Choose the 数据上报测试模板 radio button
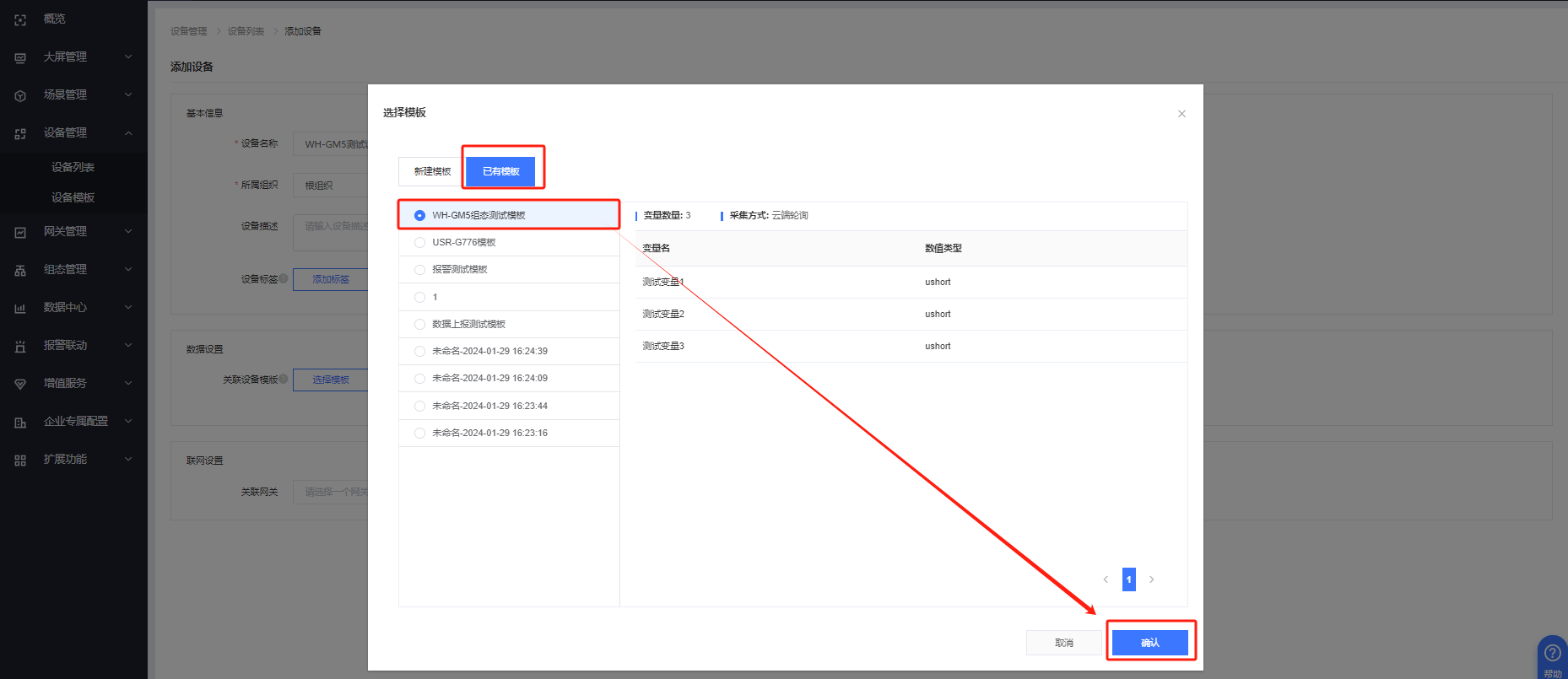1568x679 pixels. (419, 325)
